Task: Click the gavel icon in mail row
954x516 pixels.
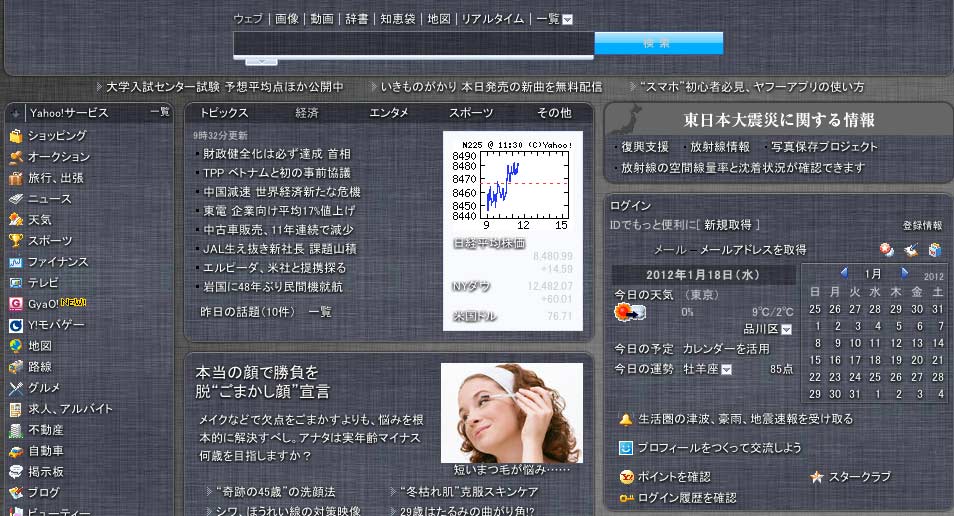Action: click(x=911, y=249)
